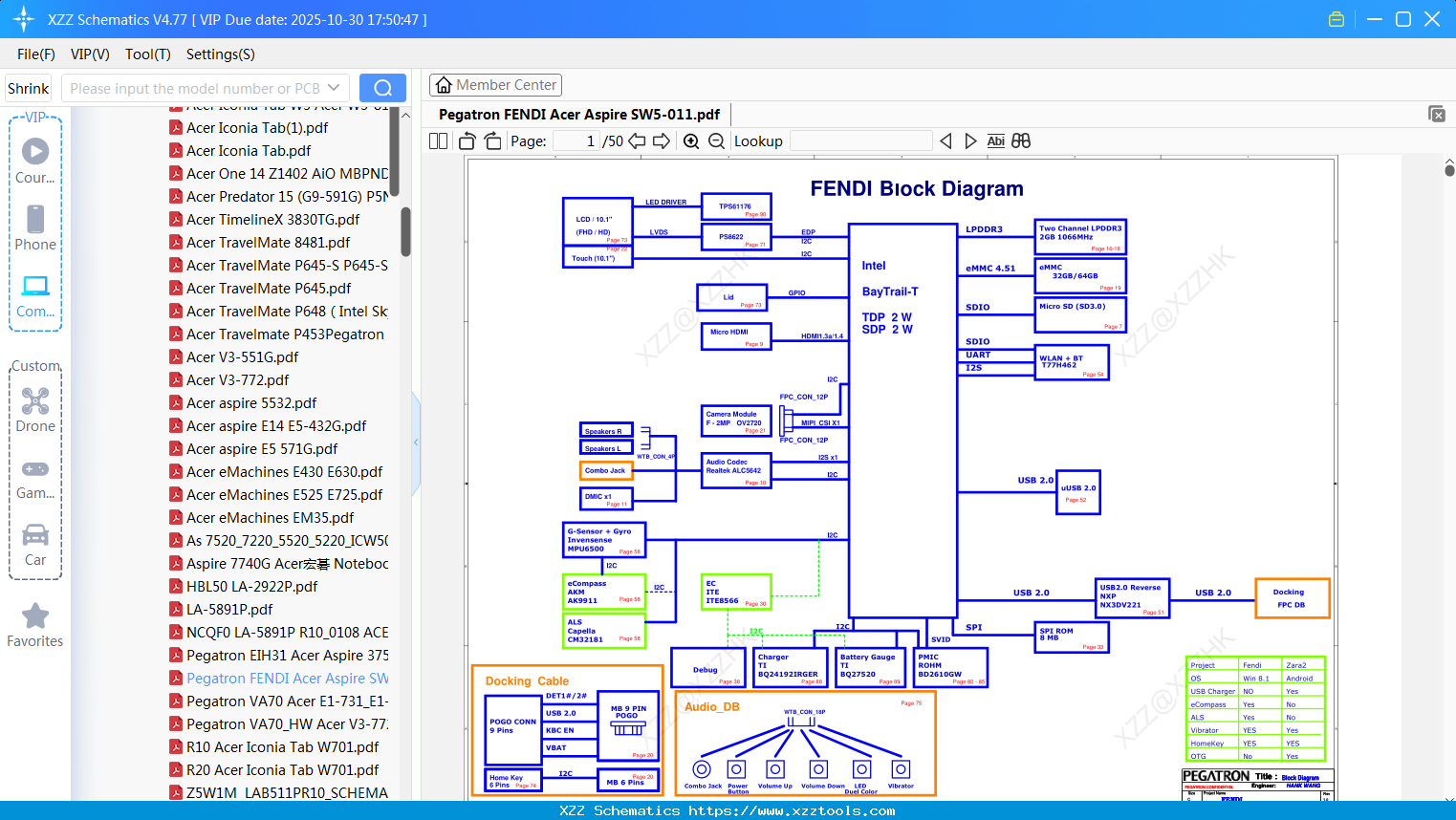Jump to next lookup result

(x=970, y=141)
